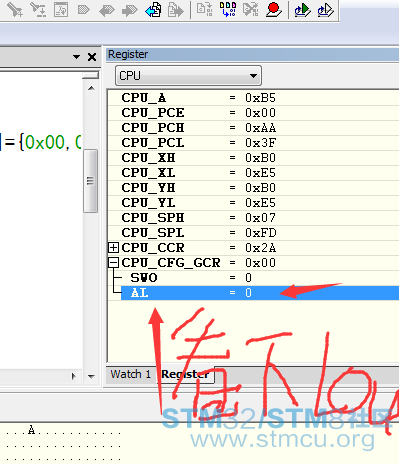The height and width of the screenshot is (464, 399).
Task: Click the editor split bar handle above scrollbar
Action: point(90,76)
